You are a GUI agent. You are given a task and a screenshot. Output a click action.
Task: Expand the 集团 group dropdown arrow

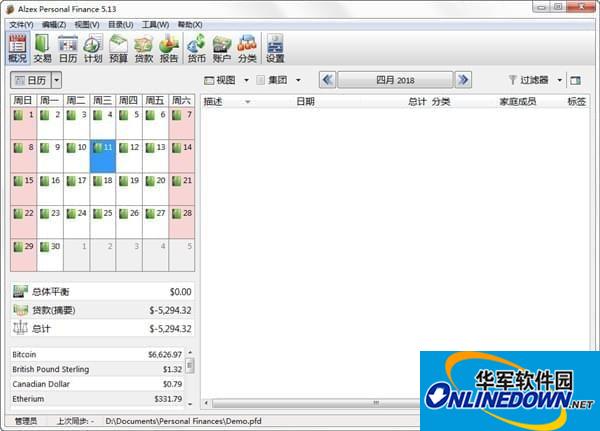298,80
